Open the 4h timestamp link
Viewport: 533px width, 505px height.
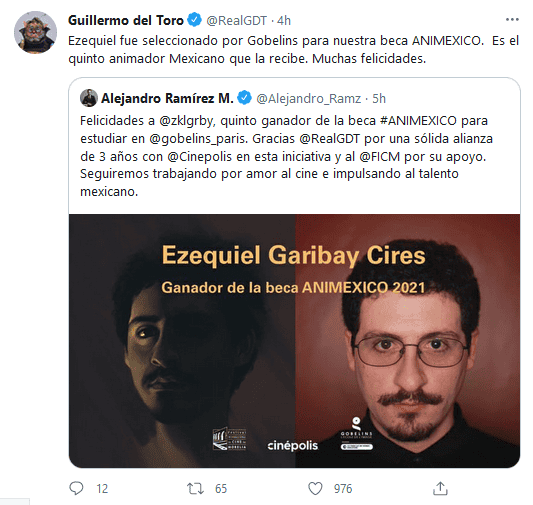(x=284, y=21)
